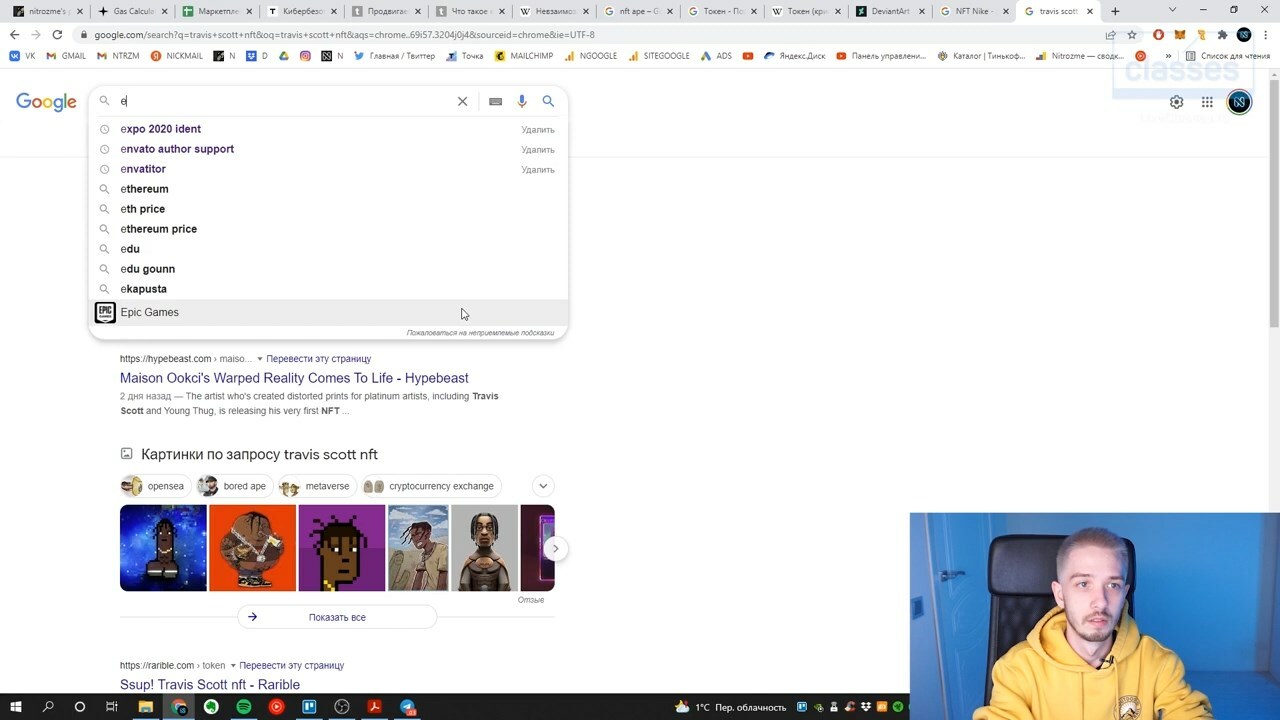
Task: Open Instagram bookmark icon
Action: pyautogui.click(x=305, y=56)
